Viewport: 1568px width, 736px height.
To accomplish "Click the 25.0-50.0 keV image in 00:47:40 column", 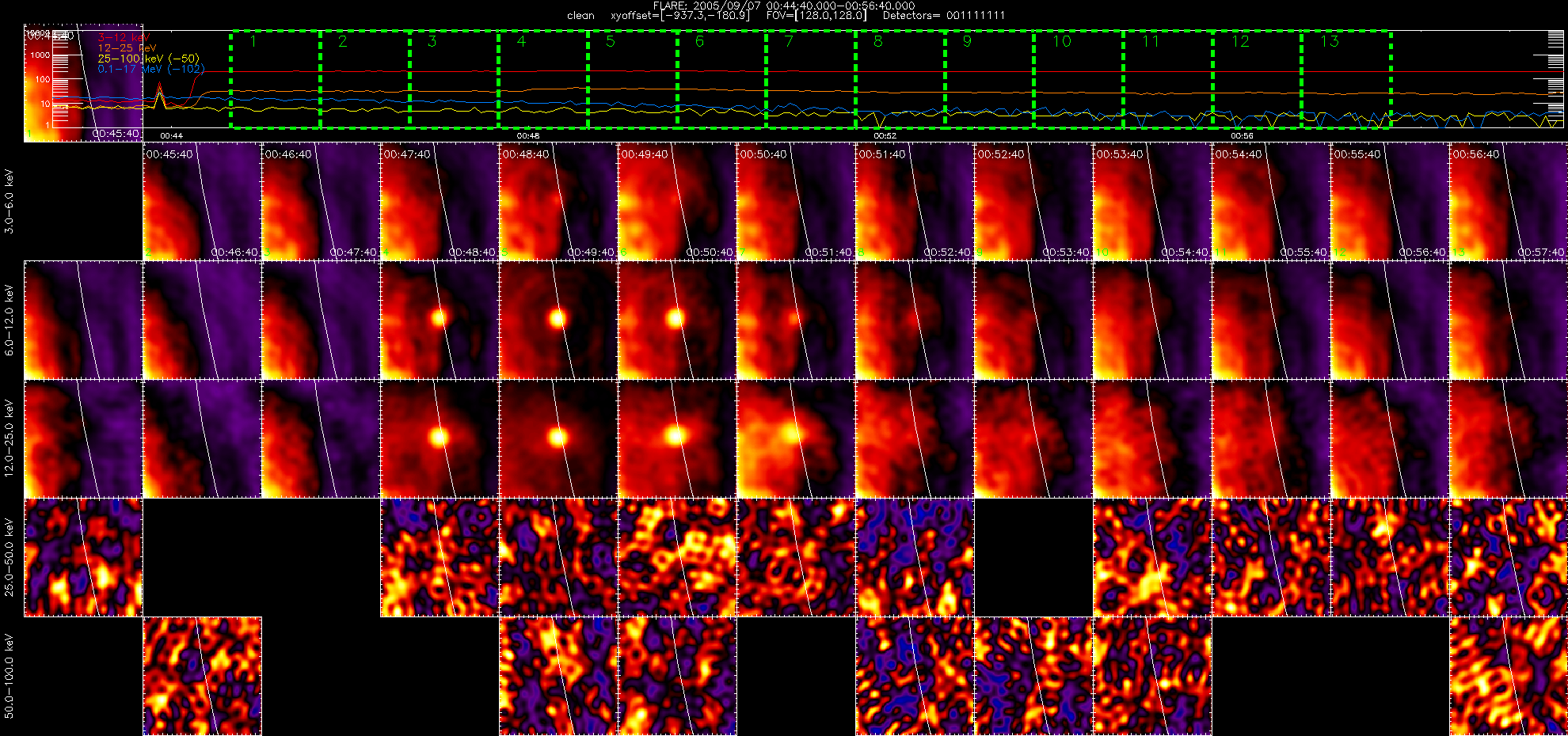I will [x=440, y=558].
